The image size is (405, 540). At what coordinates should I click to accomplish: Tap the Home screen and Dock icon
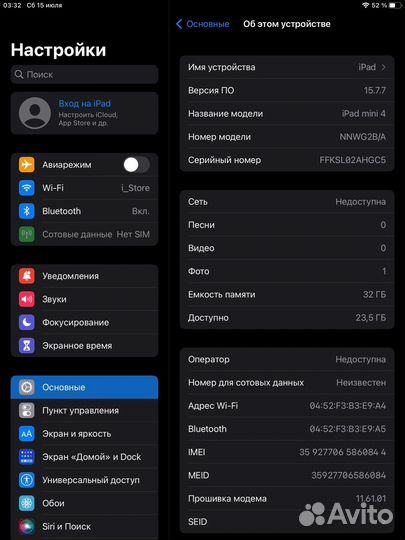[x=27, y=457]
